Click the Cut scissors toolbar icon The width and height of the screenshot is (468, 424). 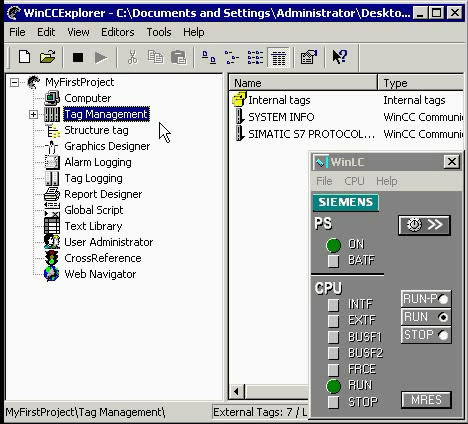click(132, 57)
